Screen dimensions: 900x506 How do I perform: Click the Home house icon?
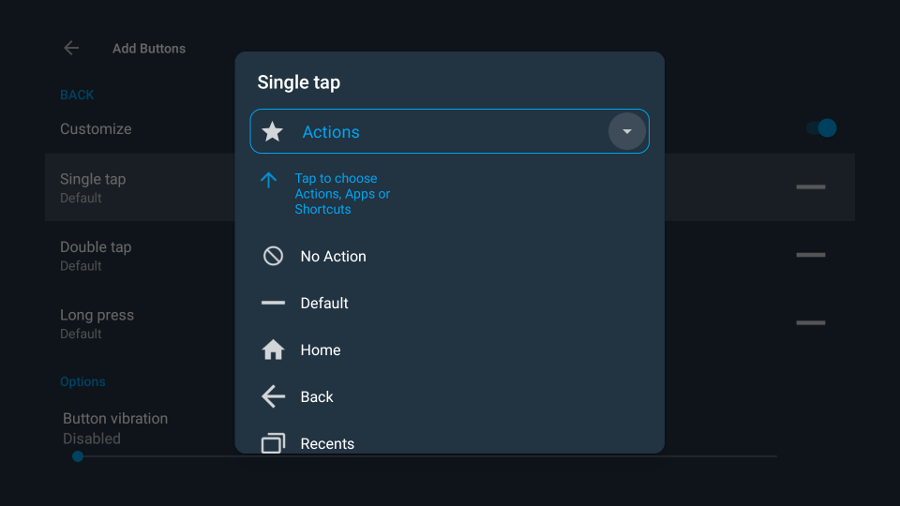(x=273, y=349)
